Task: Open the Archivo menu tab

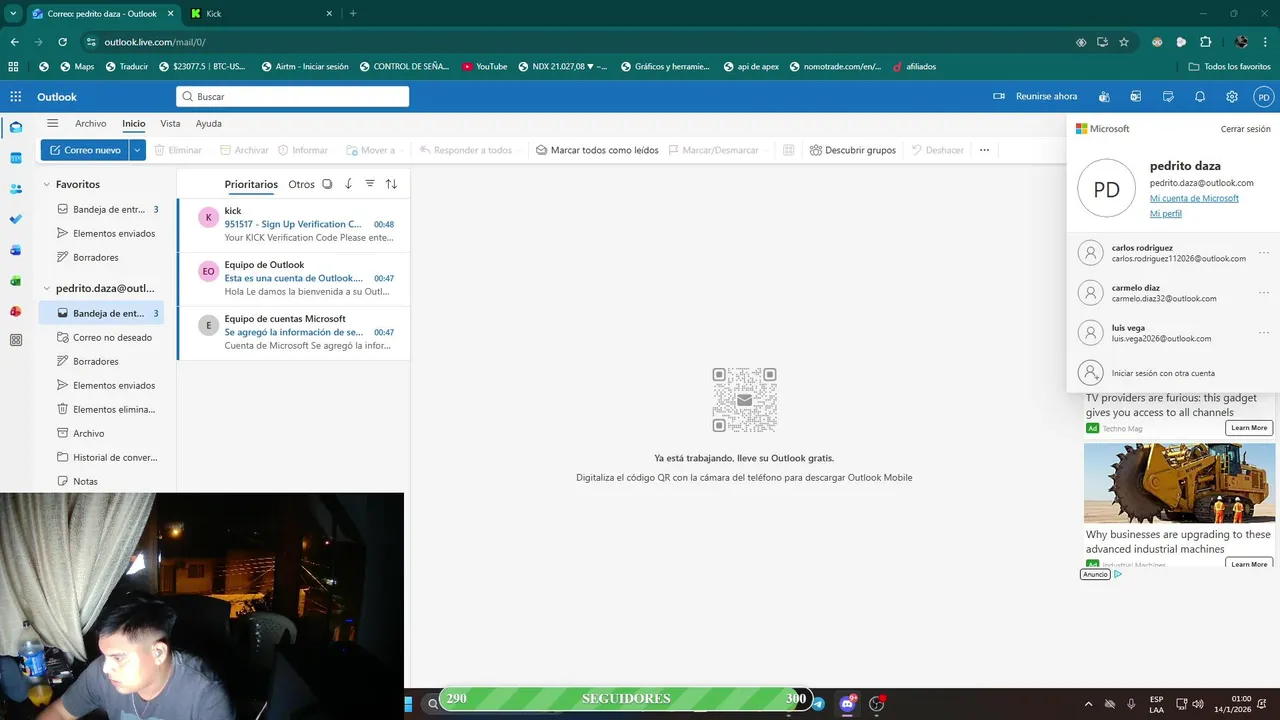Action: (x=90, y=124)
